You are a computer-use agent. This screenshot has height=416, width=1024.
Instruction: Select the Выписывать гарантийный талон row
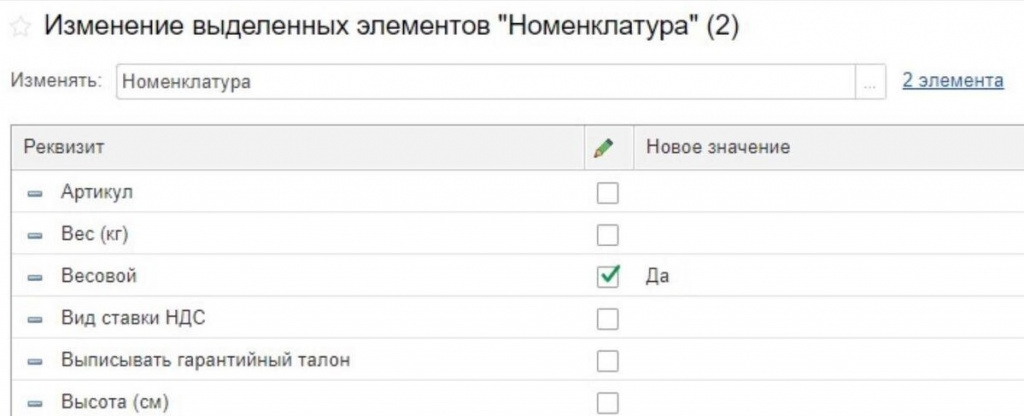[205, 361]
